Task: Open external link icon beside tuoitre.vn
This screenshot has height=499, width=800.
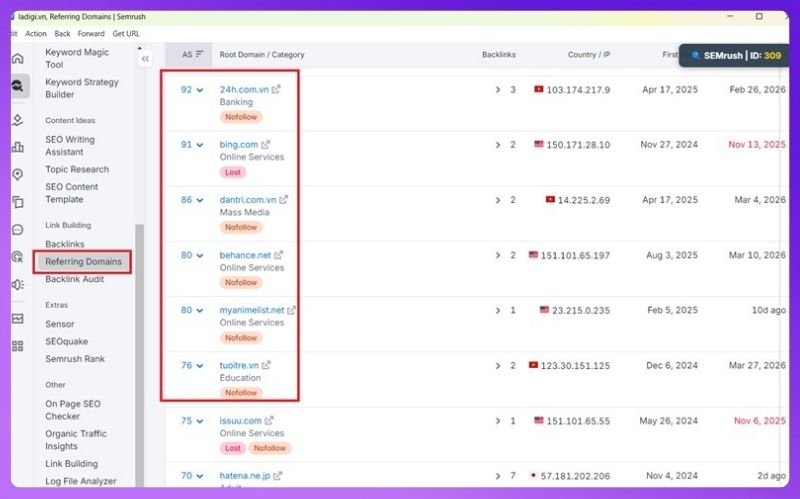Action: [266, 365]
